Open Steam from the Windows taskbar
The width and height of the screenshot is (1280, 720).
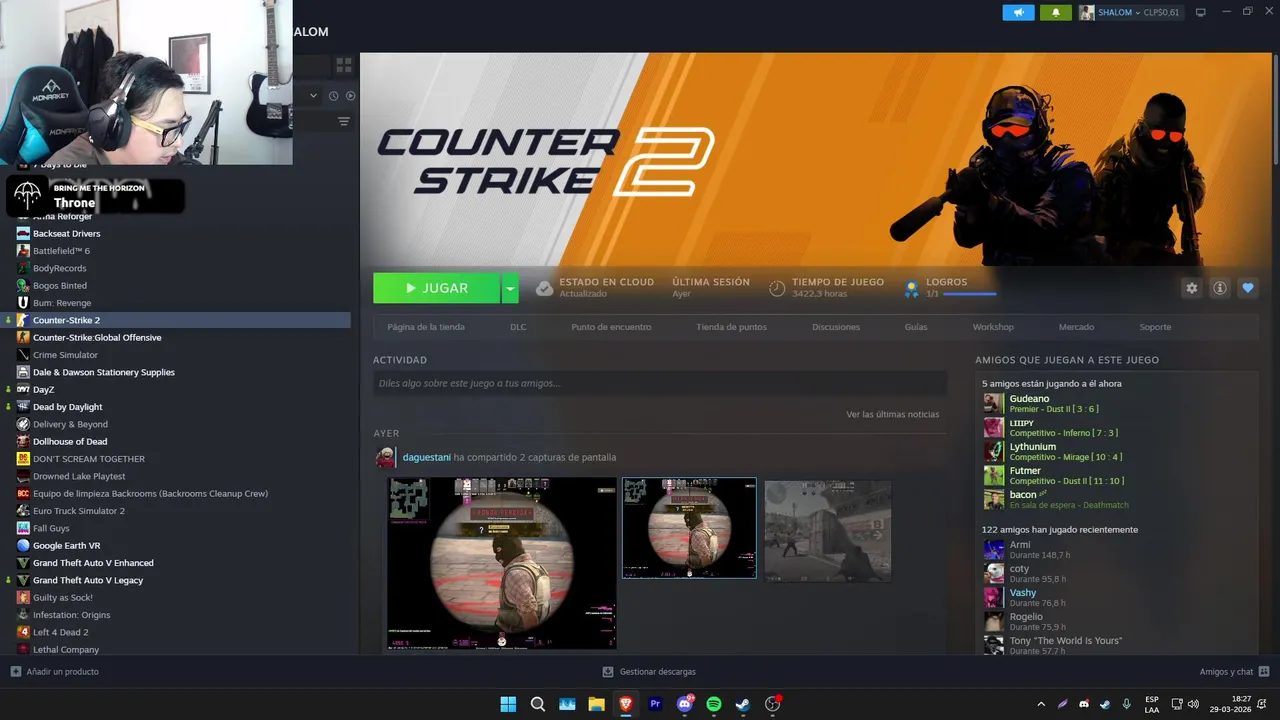pyautogui.click(x=743, y=704)
